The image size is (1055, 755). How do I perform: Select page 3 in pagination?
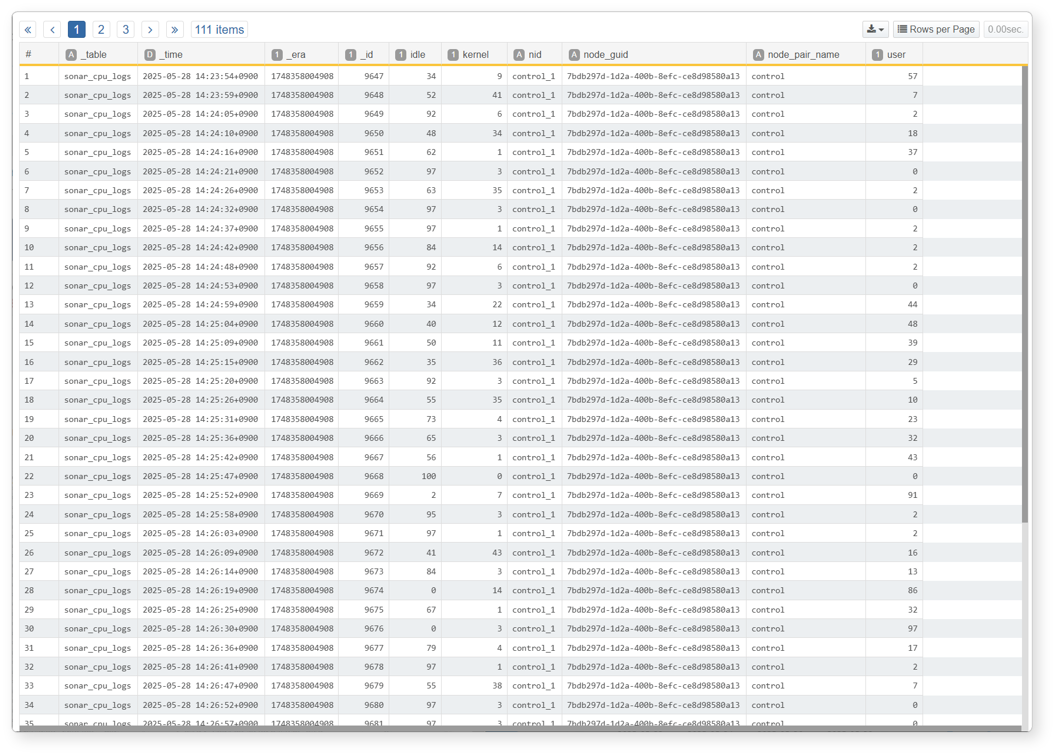click(125, 30)
